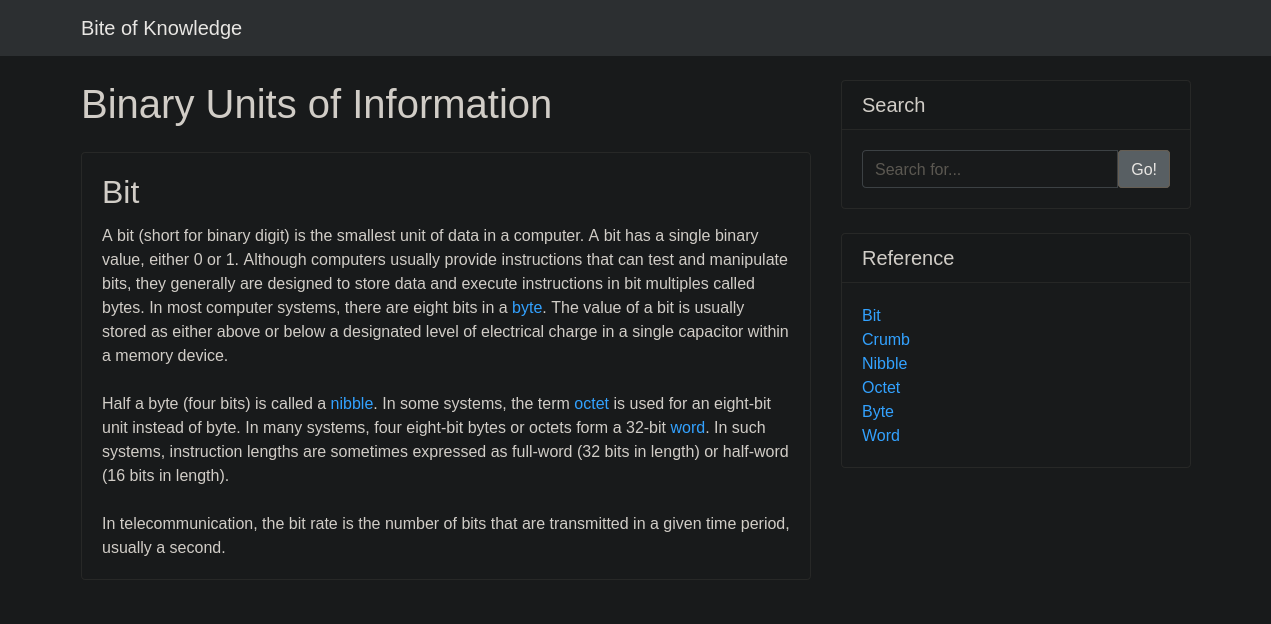
Task: Click the Bite of Knowledge site title
Action: pos(161,28)
